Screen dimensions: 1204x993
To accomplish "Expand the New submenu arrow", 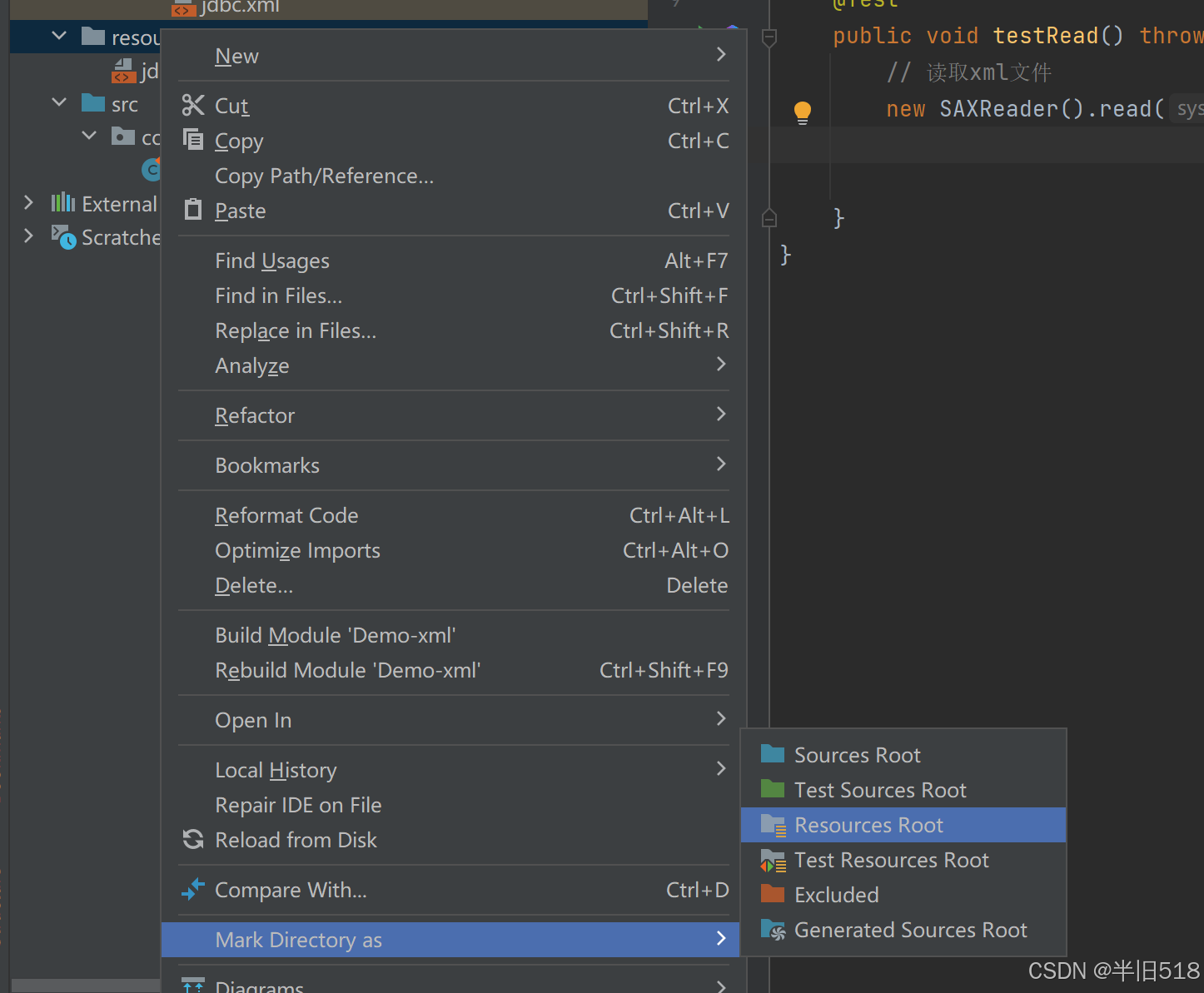I will point(721,54).
